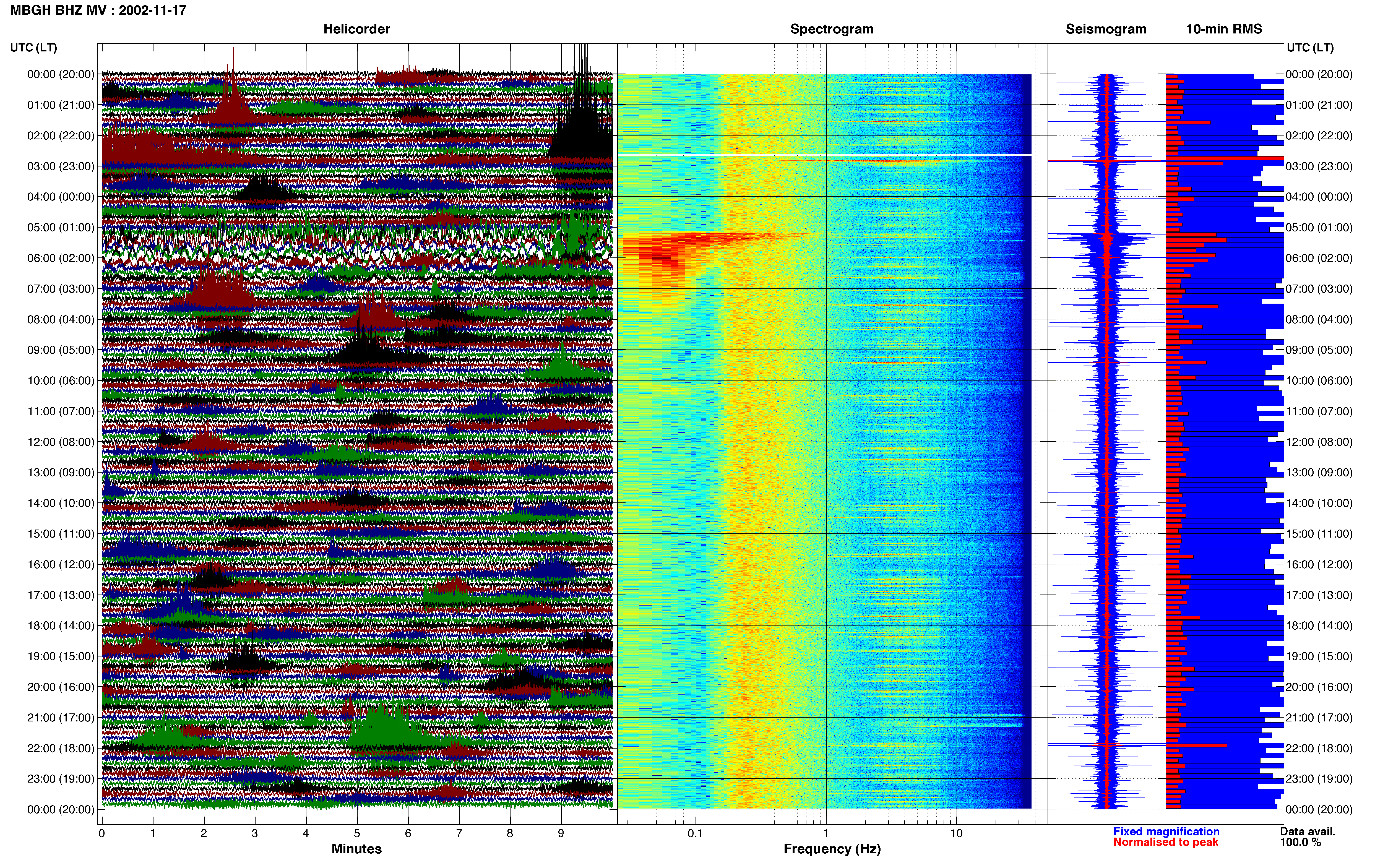Click the left UTC (LT) axis label
The width and height of the screenshot is (1388, 868).
(x=33, y=47)
